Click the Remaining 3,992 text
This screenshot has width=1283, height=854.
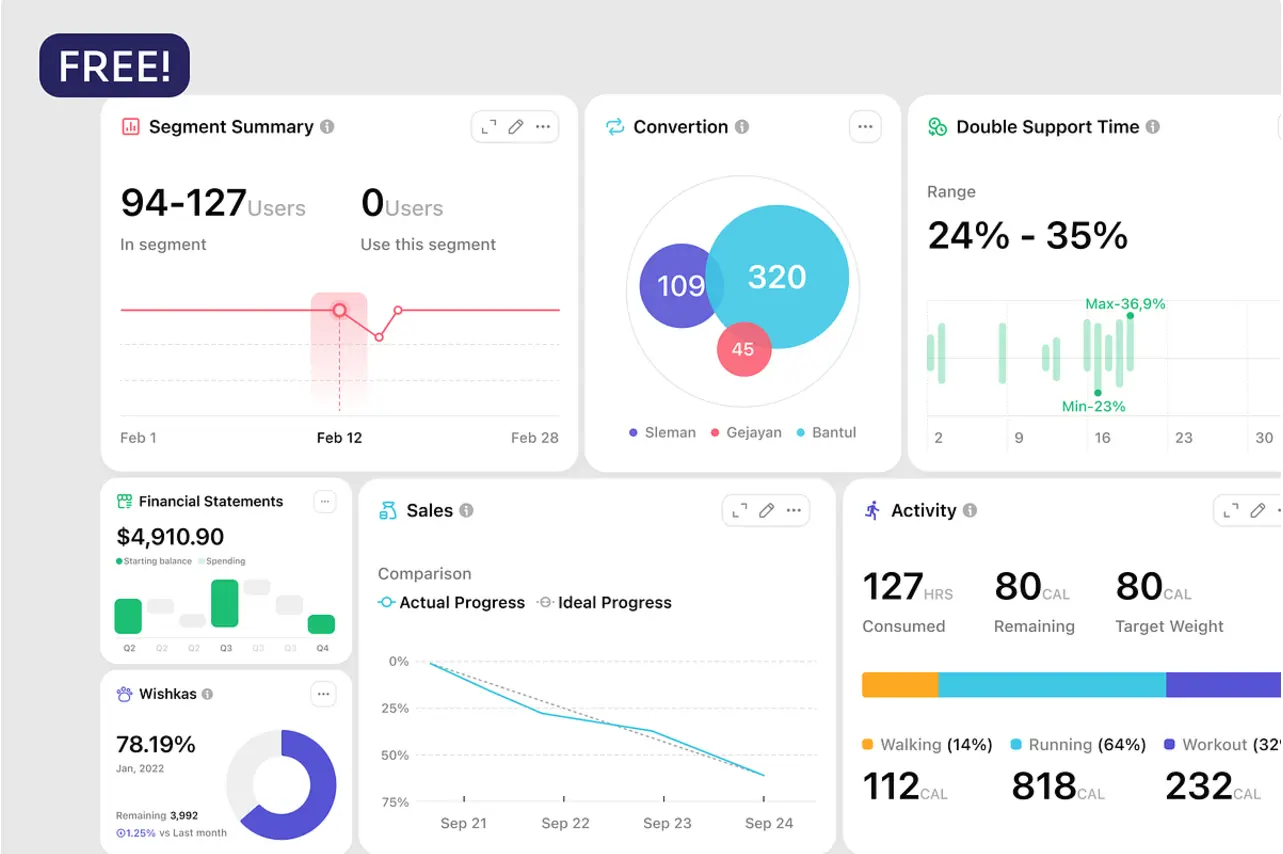[157, 816]
